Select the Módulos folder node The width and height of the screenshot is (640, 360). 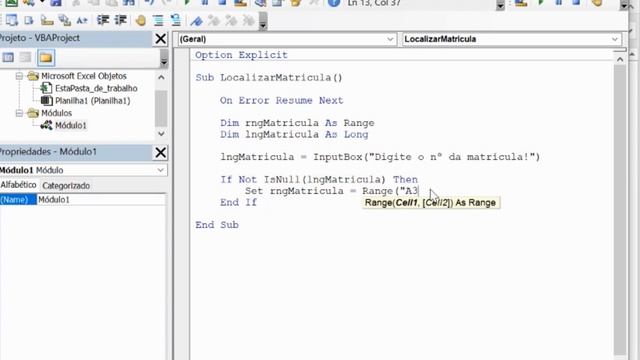pos(56,113)
